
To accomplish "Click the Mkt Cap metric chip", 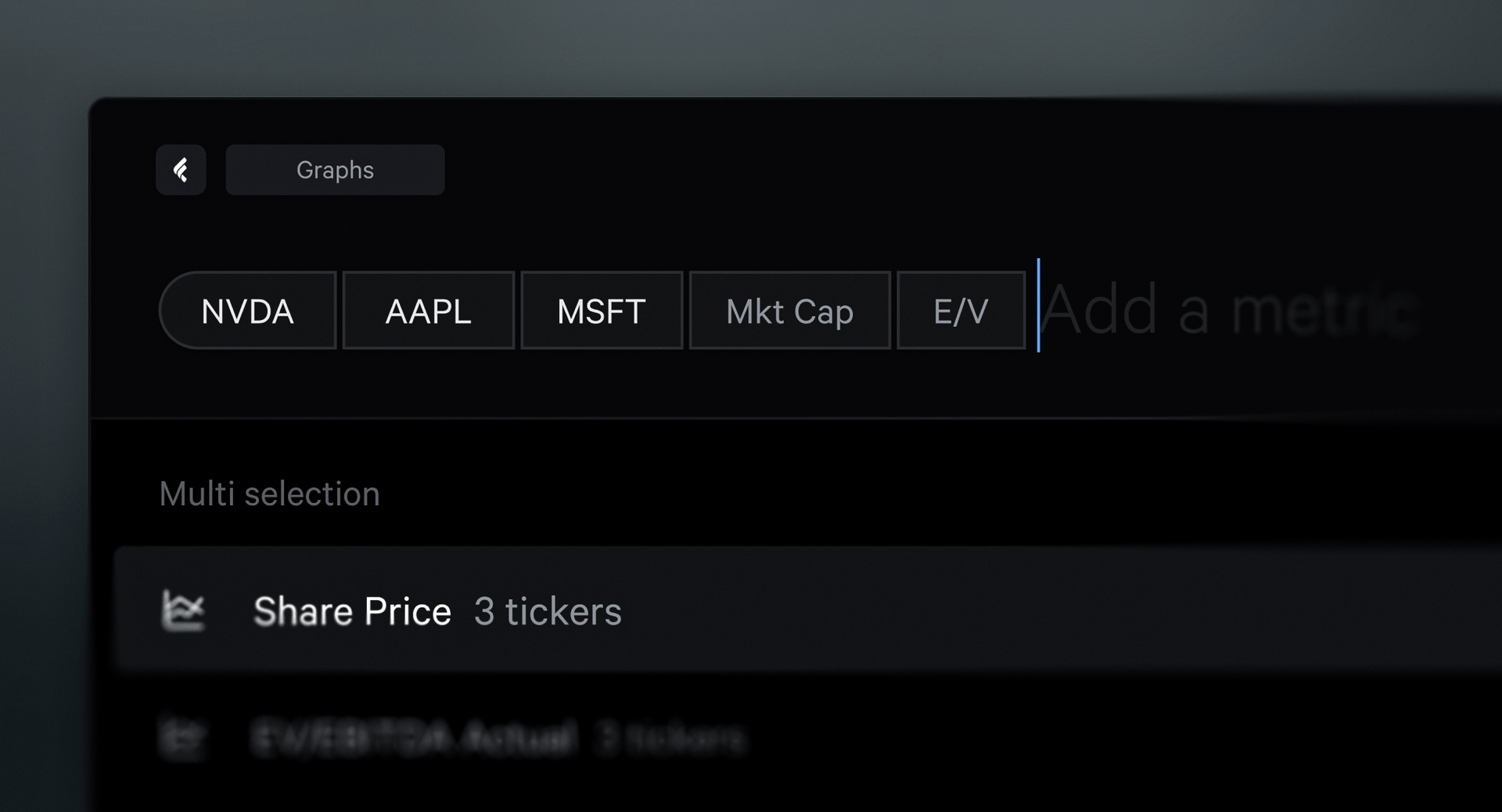I will coord(789,311).
